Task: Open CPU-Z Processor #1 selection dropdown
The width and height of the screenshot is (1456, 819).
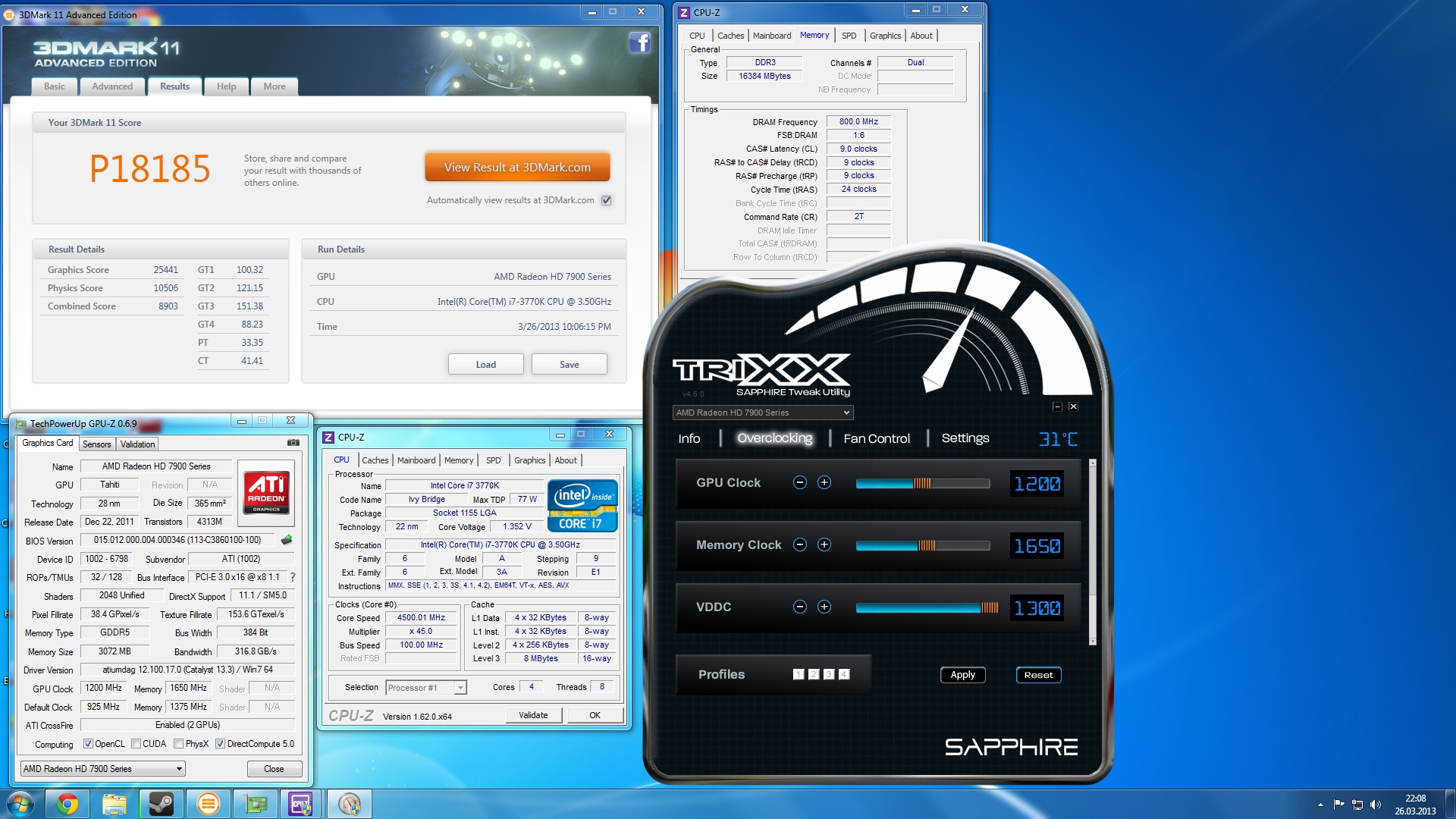Action: click(x=425, y=688)
